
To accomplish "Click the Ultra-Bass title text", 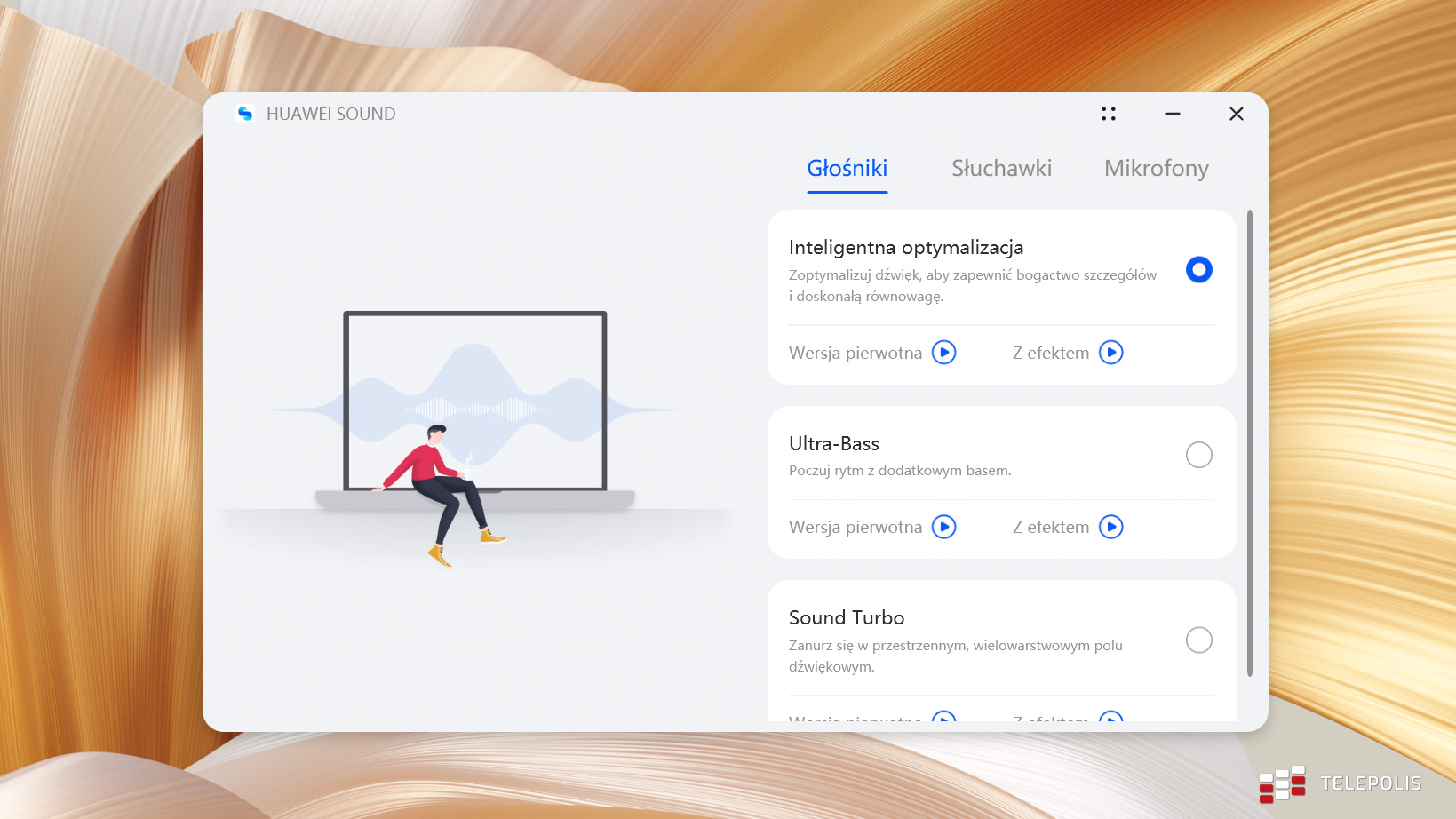I will 833,444.
